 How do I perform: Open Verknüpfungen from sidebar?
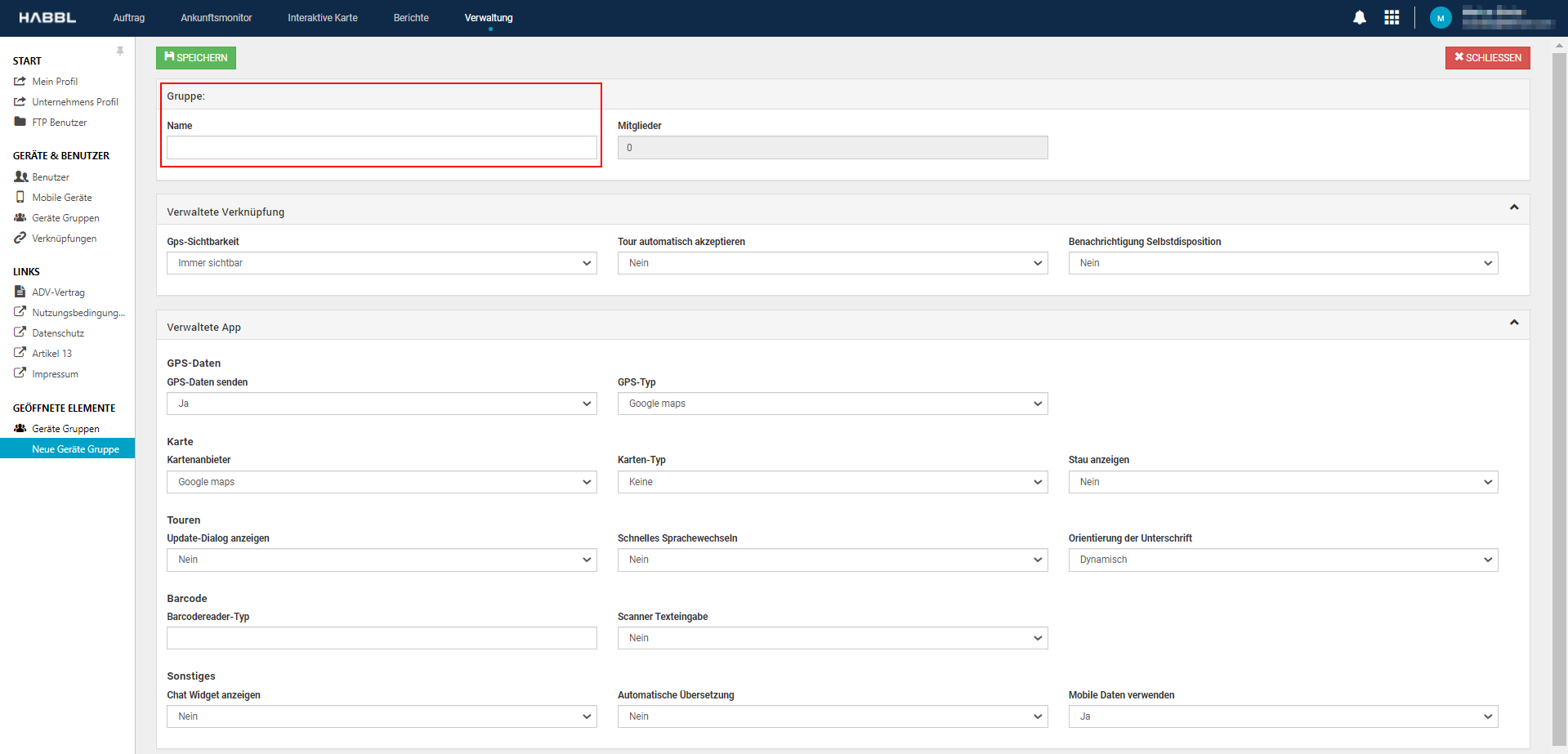tap(64, 239)
